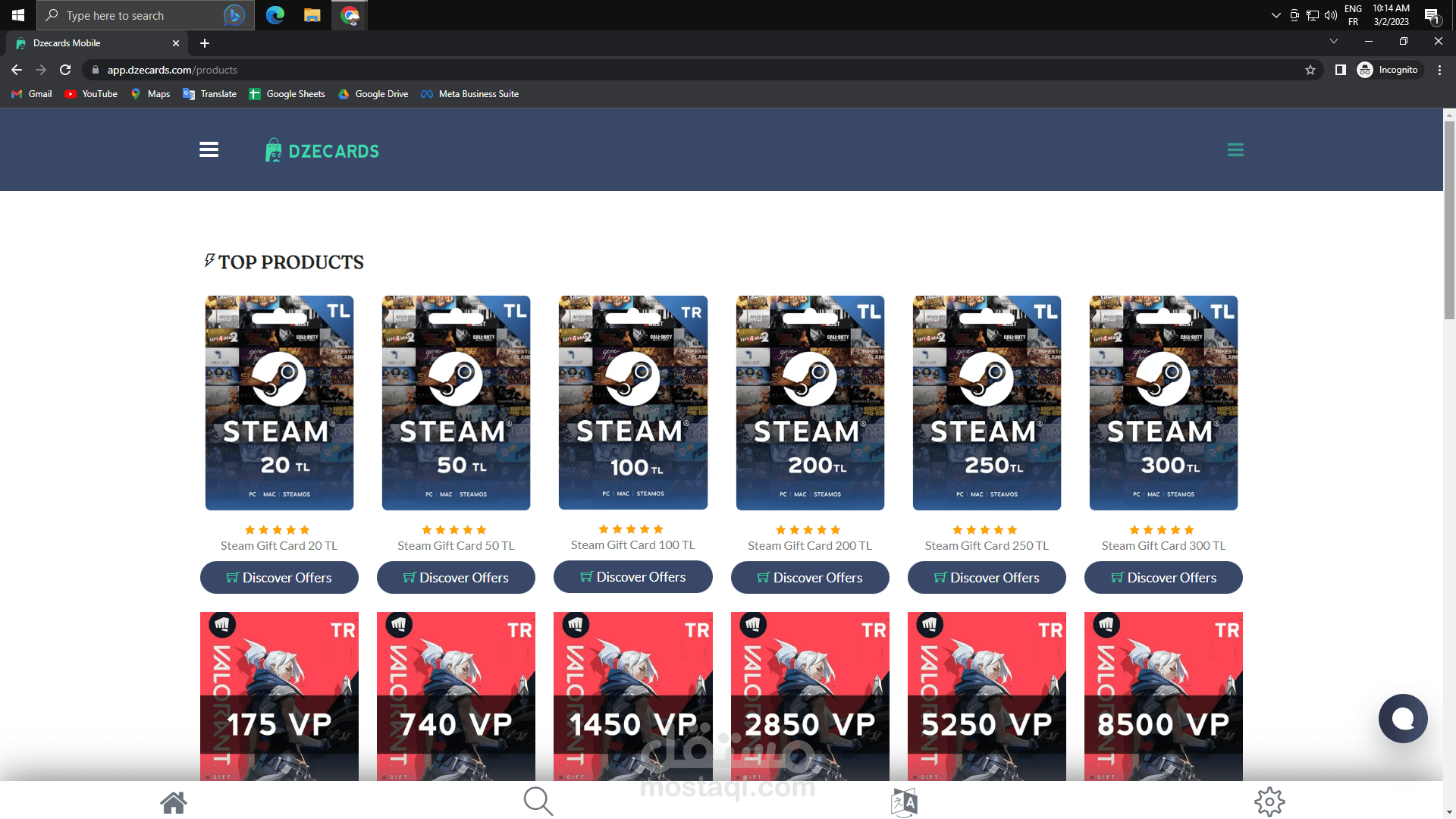Reload the page
The image size is (1456, 819).
[x=65, y=70]
